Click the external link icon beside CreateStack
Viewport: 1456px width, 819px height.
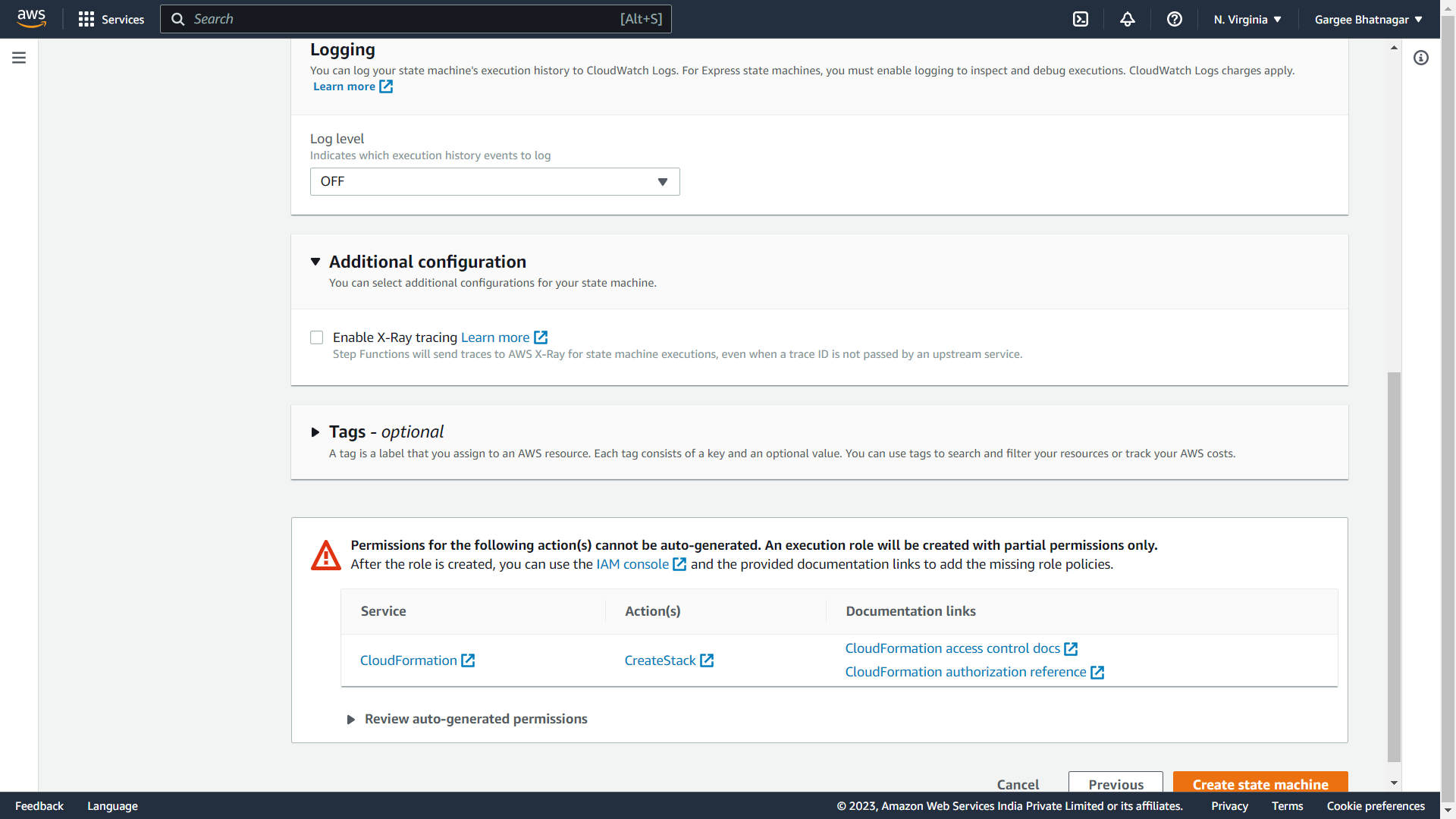tap(707, 661)
